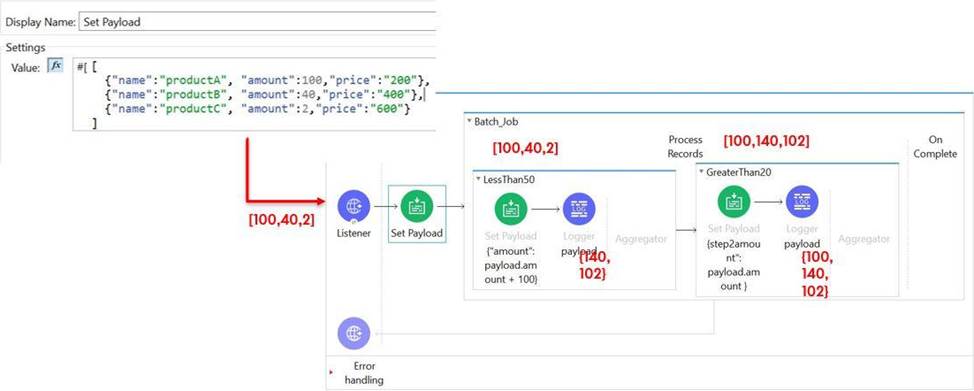Screen dimensions: 974x391
Task: Click the Display Name input field
Action: [x=257, y=22]
